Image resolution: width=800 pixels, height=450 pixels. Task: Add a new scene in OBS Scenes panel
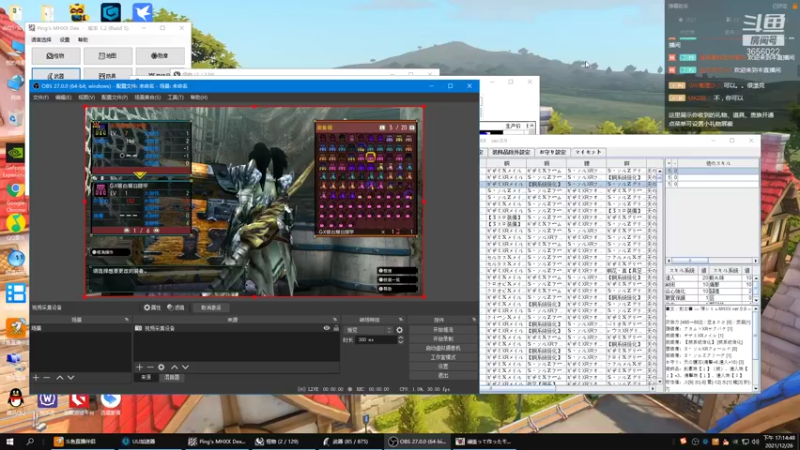pyautogui.click(x=36, y=378)
